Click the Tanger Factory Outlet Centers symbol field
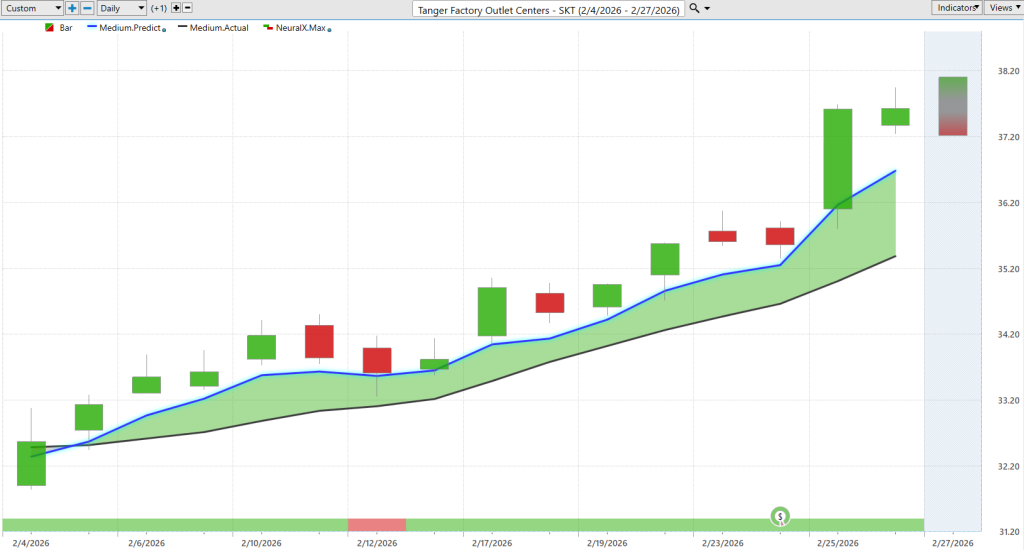The width and height of the screenshot is (1024, 550). pyautogui.click(x=549, y=10)
